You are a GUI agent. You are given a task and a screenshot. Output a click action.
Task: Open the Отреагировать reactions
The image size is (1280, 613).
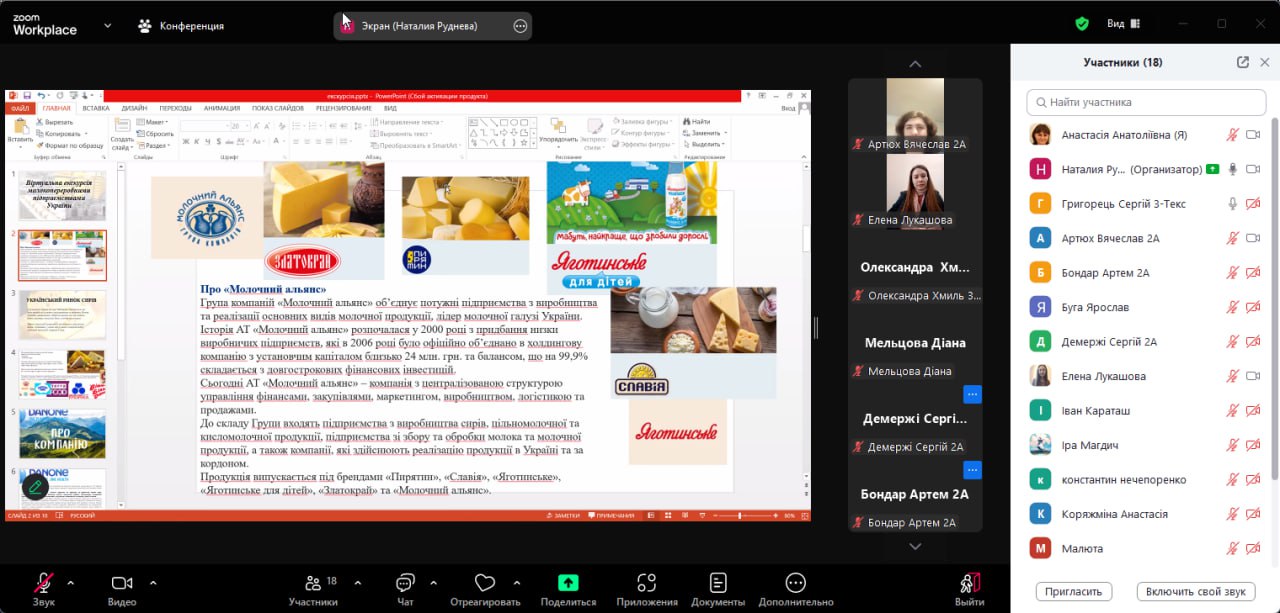tap(485, 589)
